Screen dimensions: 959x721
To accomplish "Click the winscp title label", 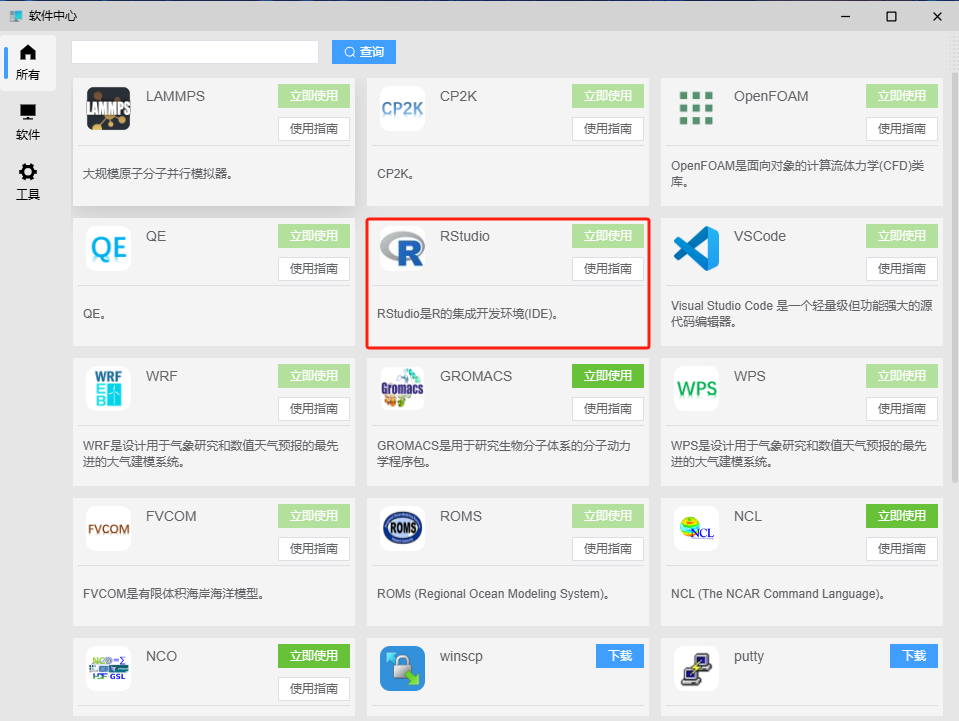I will click(x=461, y=657).
